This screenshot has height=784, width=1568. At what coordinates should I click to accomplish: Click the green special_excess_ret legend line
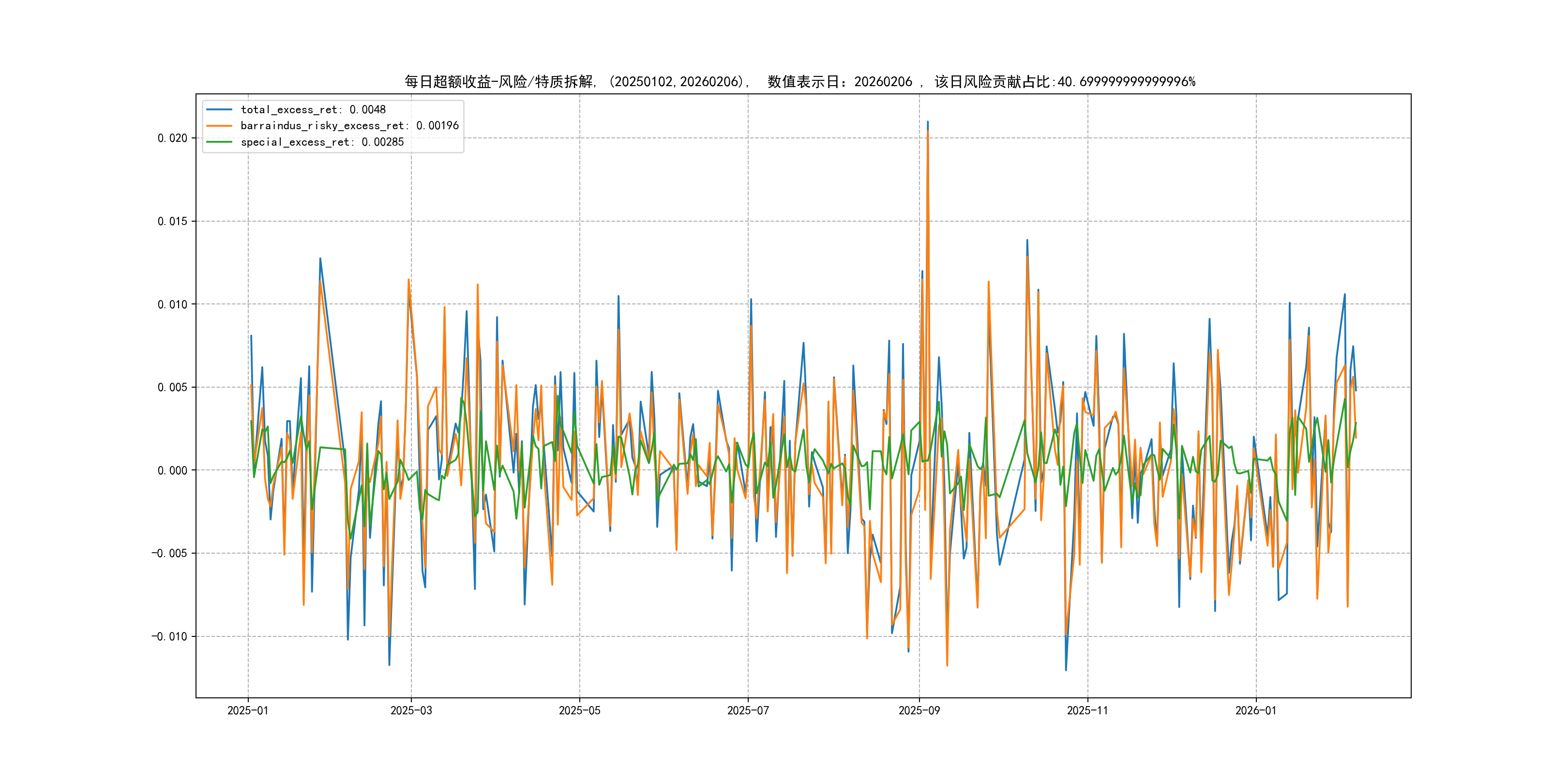coord(219,142)
